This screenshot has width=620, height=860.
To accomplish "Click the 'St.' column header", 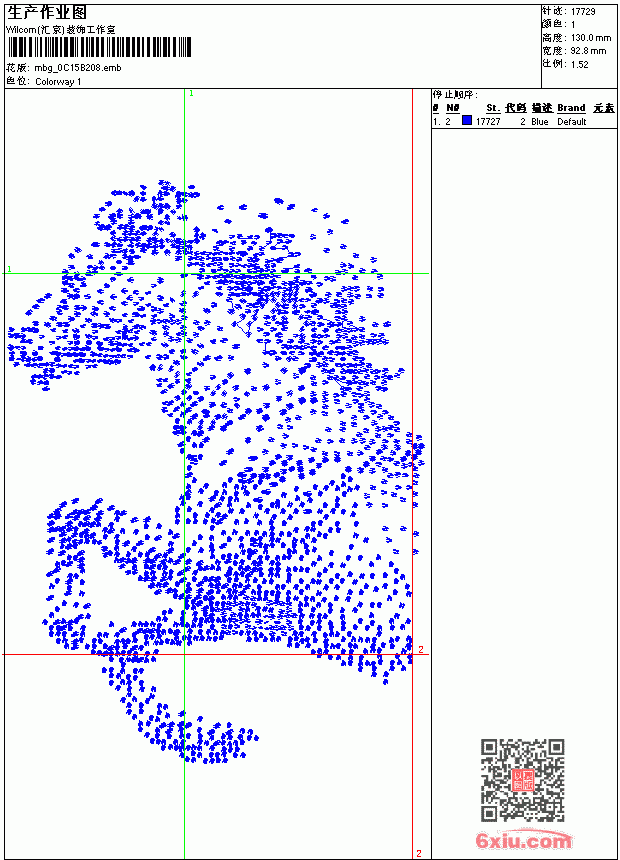I will [x=493, y=108].
